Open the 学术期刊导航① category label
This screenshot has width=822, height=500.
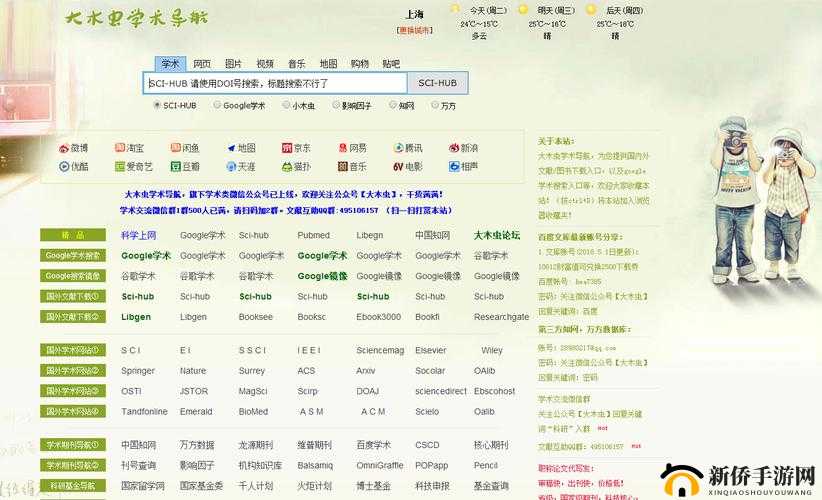(73, 445)
